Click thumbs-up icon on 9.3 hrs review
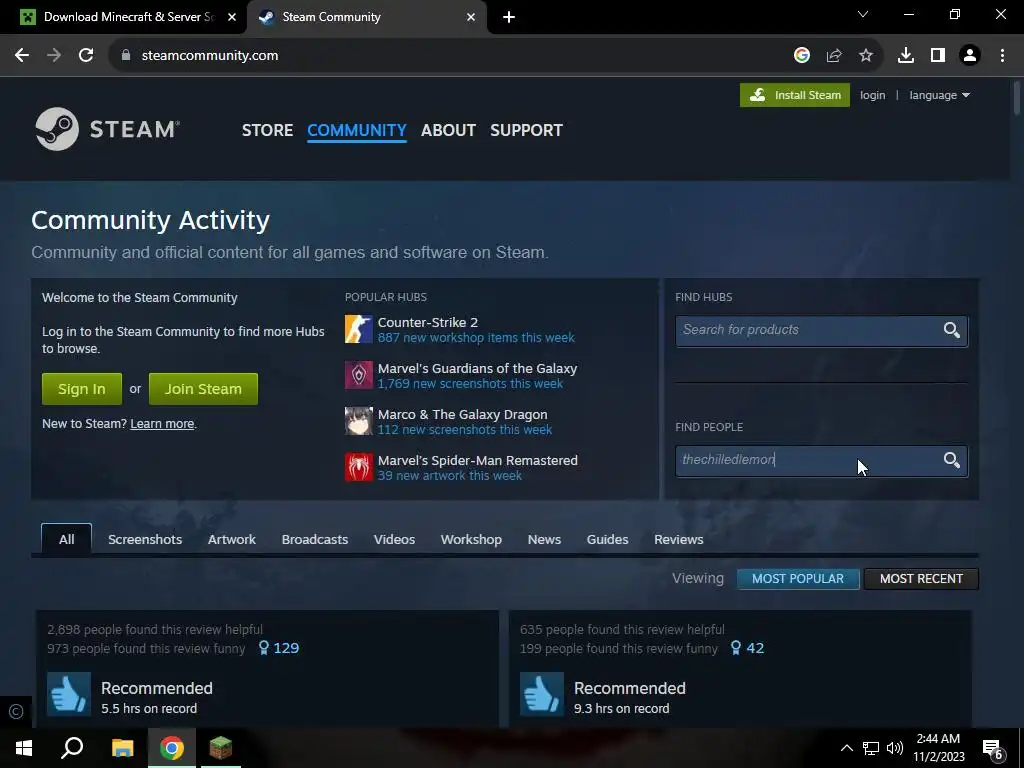Image resolution: width=1024 pixels, height=768 pixels. pos(541,694)
